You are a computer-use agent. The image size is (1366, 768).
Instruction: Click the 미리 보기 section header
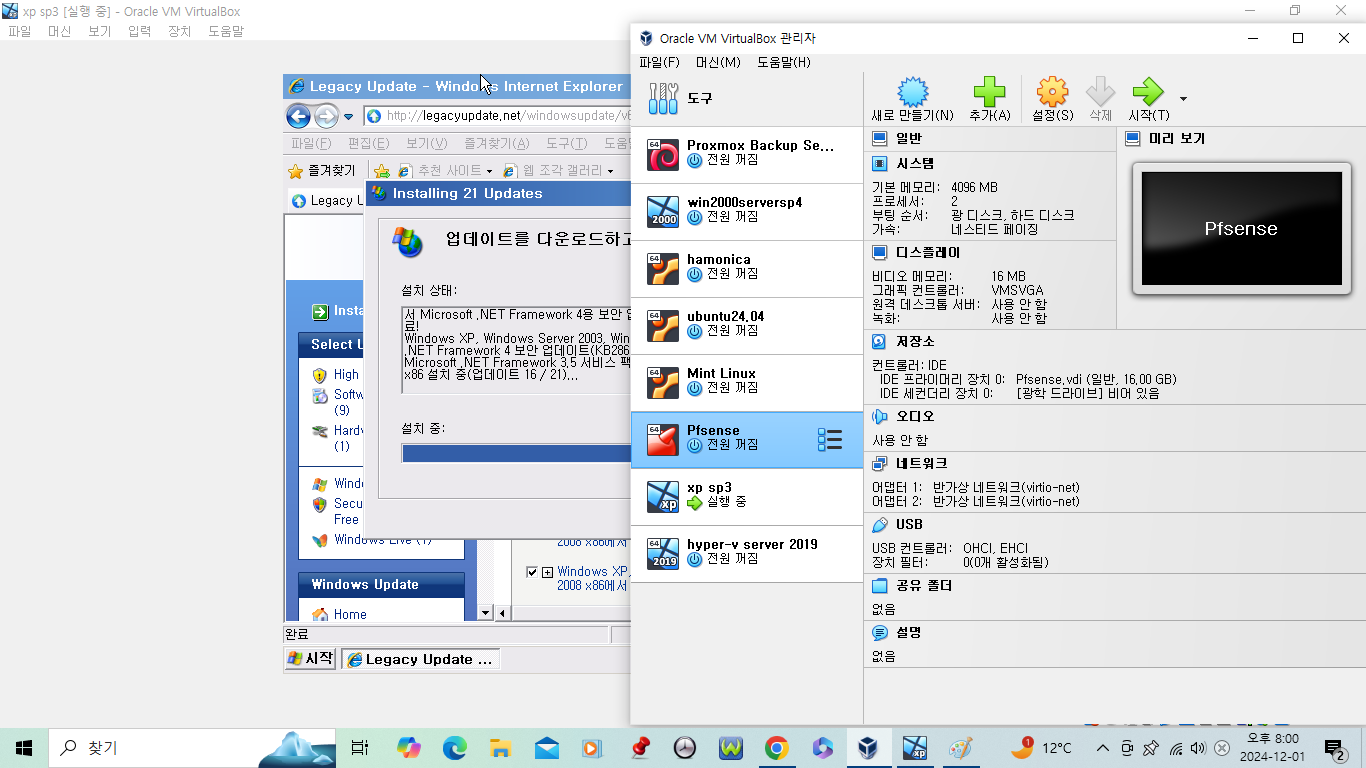[1176, 138]
